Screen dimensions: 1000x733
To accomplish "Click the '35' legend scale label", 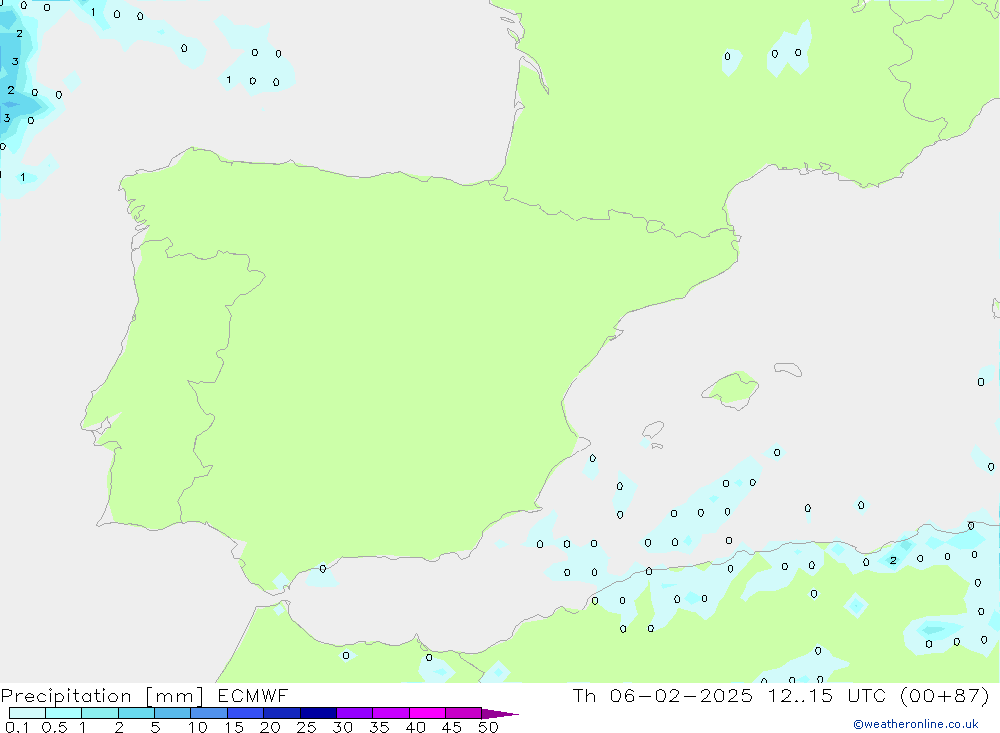I will click(379, 727).
